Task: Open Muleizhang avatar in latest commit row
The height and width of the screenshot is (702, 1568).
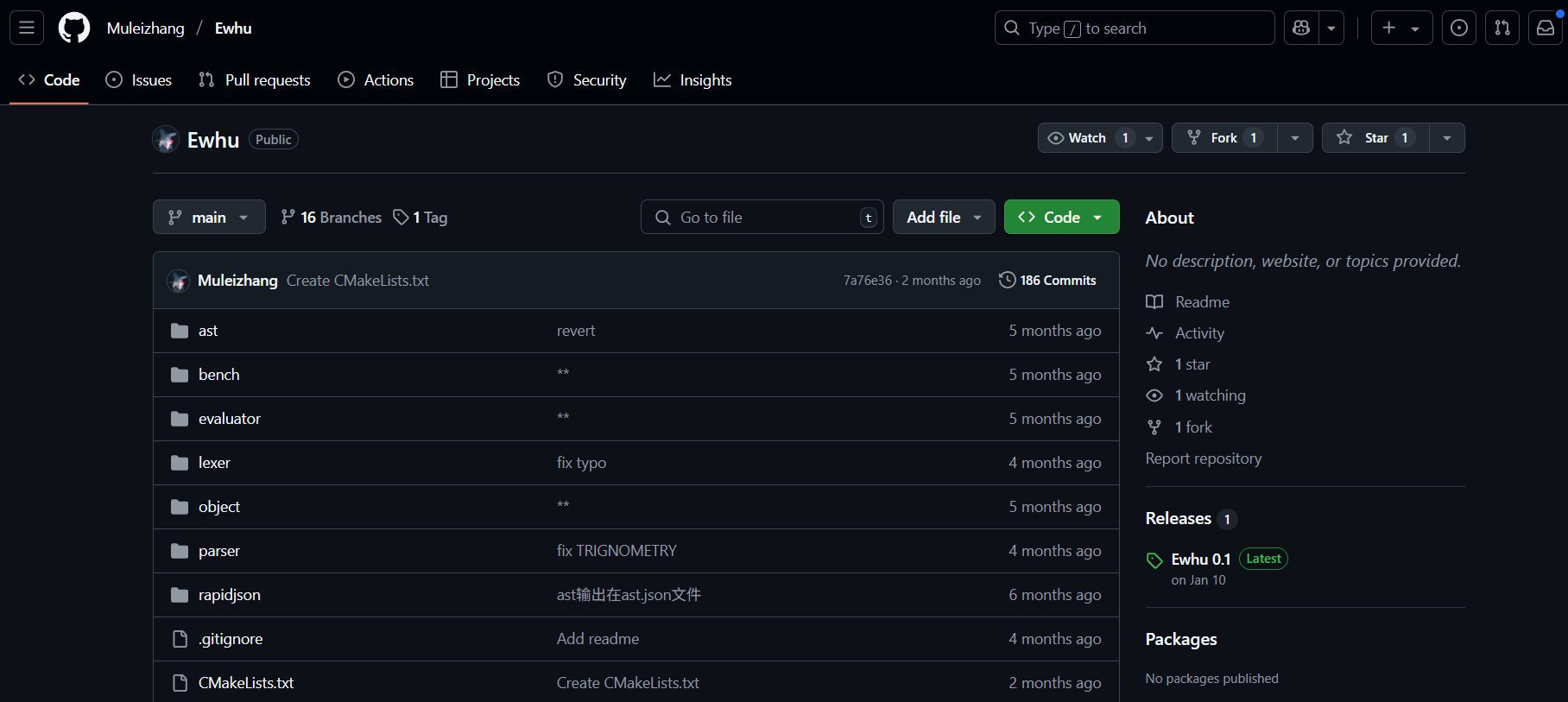Action: [178, 281]
